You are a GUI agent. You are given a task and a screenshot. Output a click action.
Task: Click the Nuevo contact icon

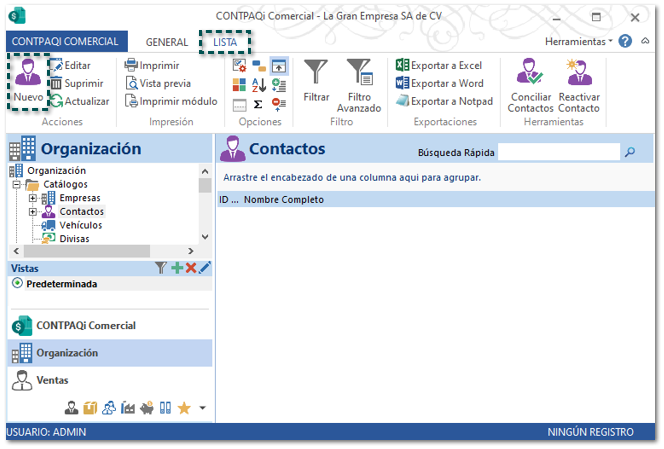27,75
